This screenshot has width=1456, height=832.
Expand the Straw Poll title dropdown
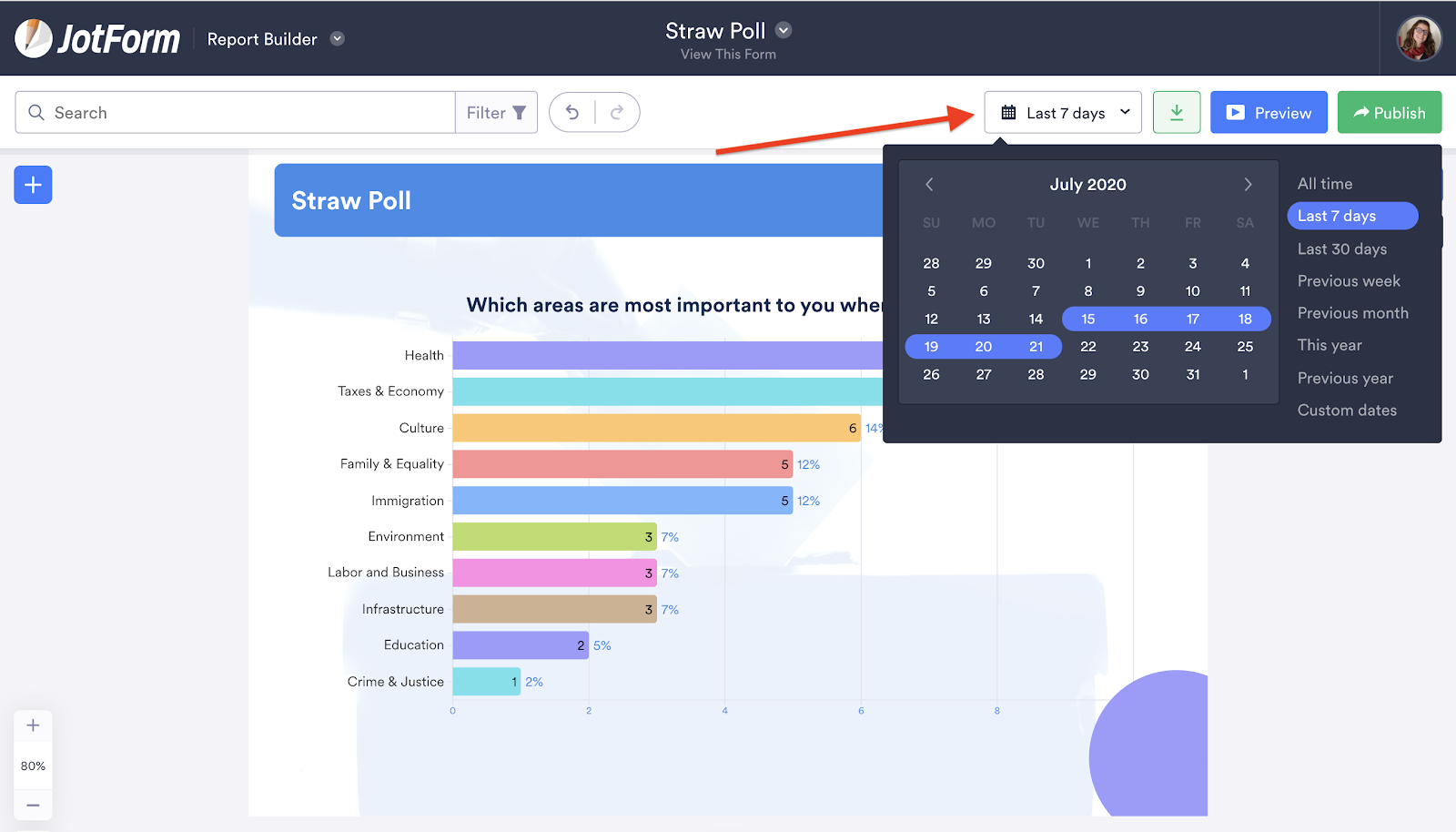[x=784, y=30]
